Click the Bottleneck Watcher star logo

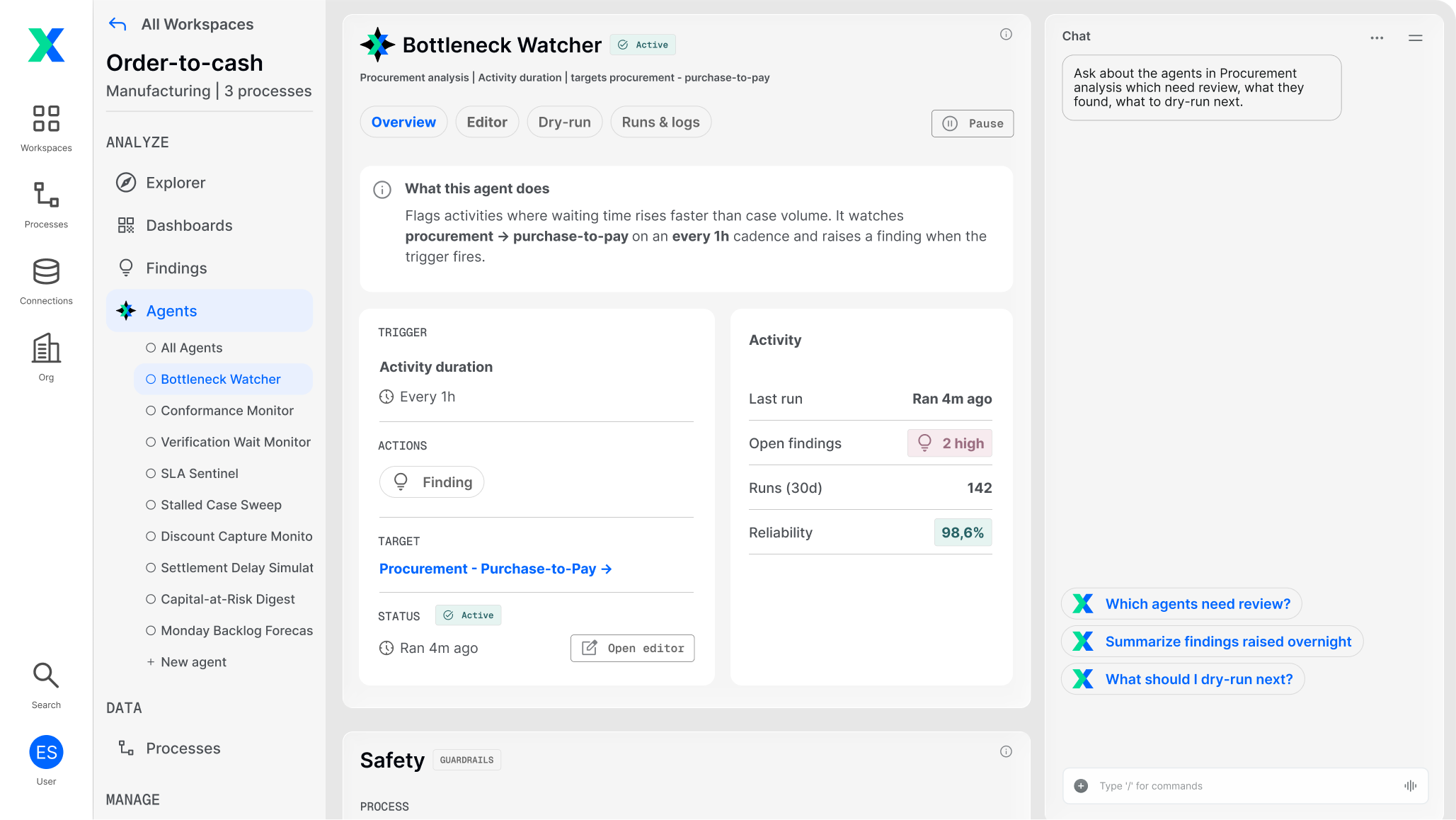coord(377,45)
